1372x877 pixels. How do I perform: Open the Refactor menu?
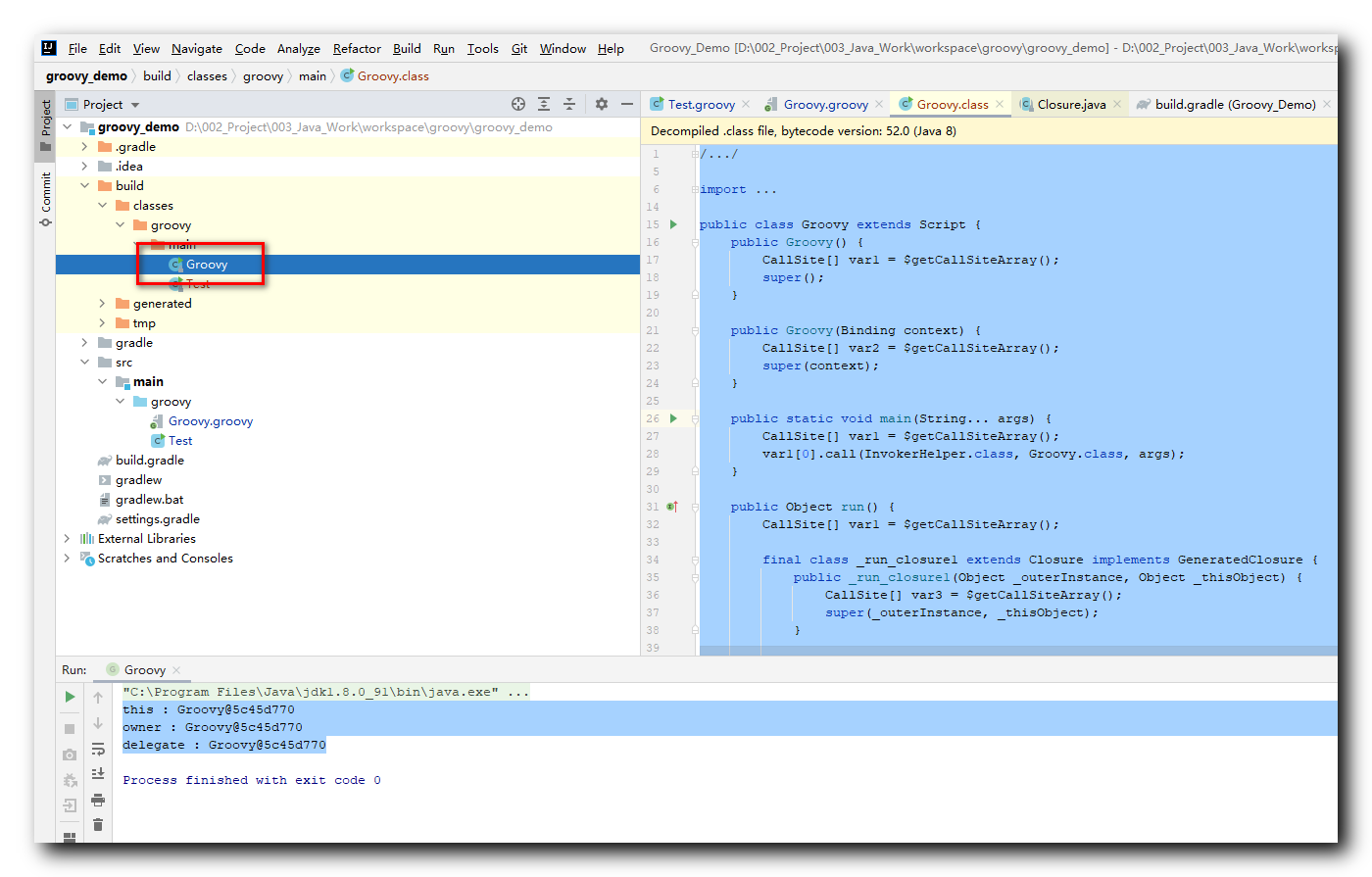pos(357,48)
